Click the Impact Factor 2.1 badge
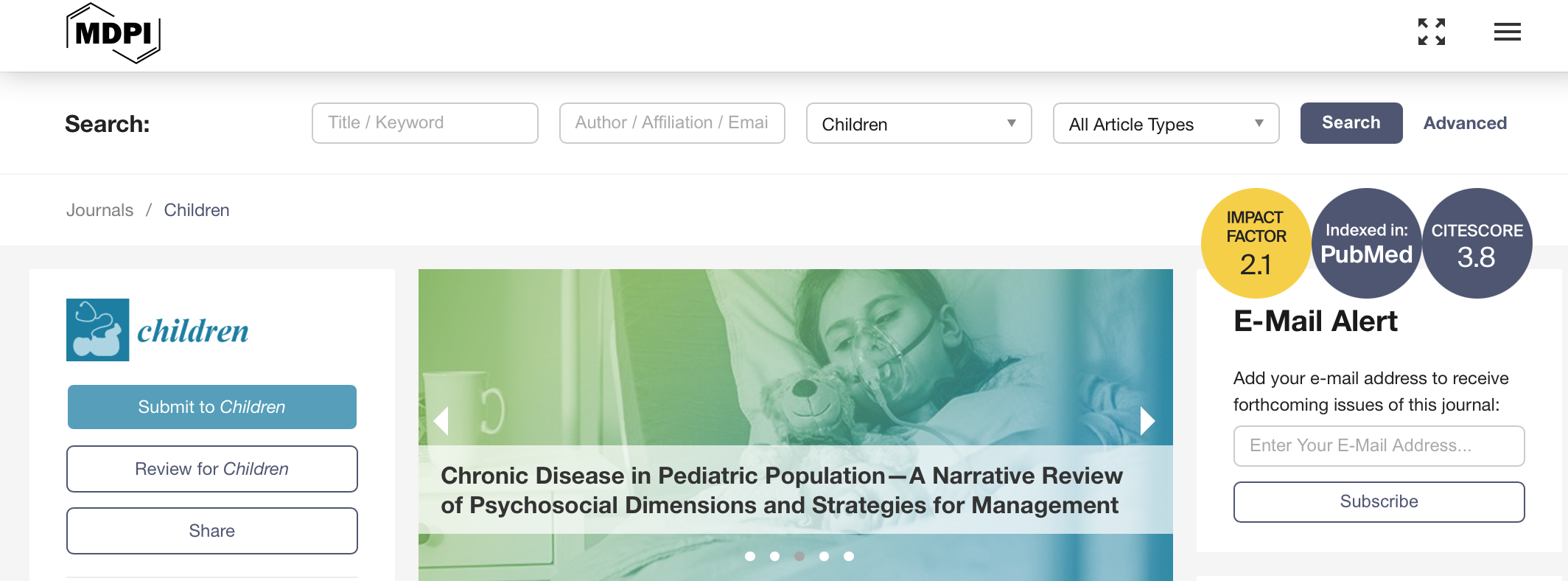 [1256, 243]
